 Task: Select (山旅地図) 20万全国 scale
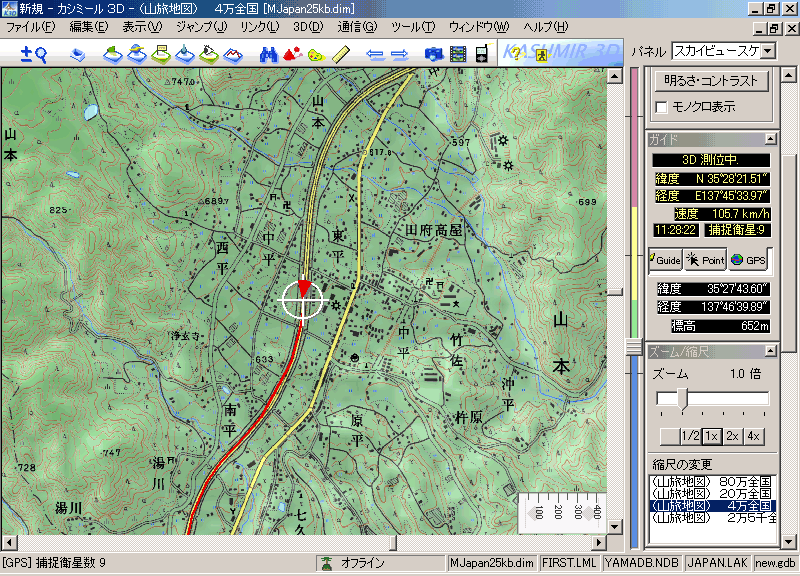[712, 493]
